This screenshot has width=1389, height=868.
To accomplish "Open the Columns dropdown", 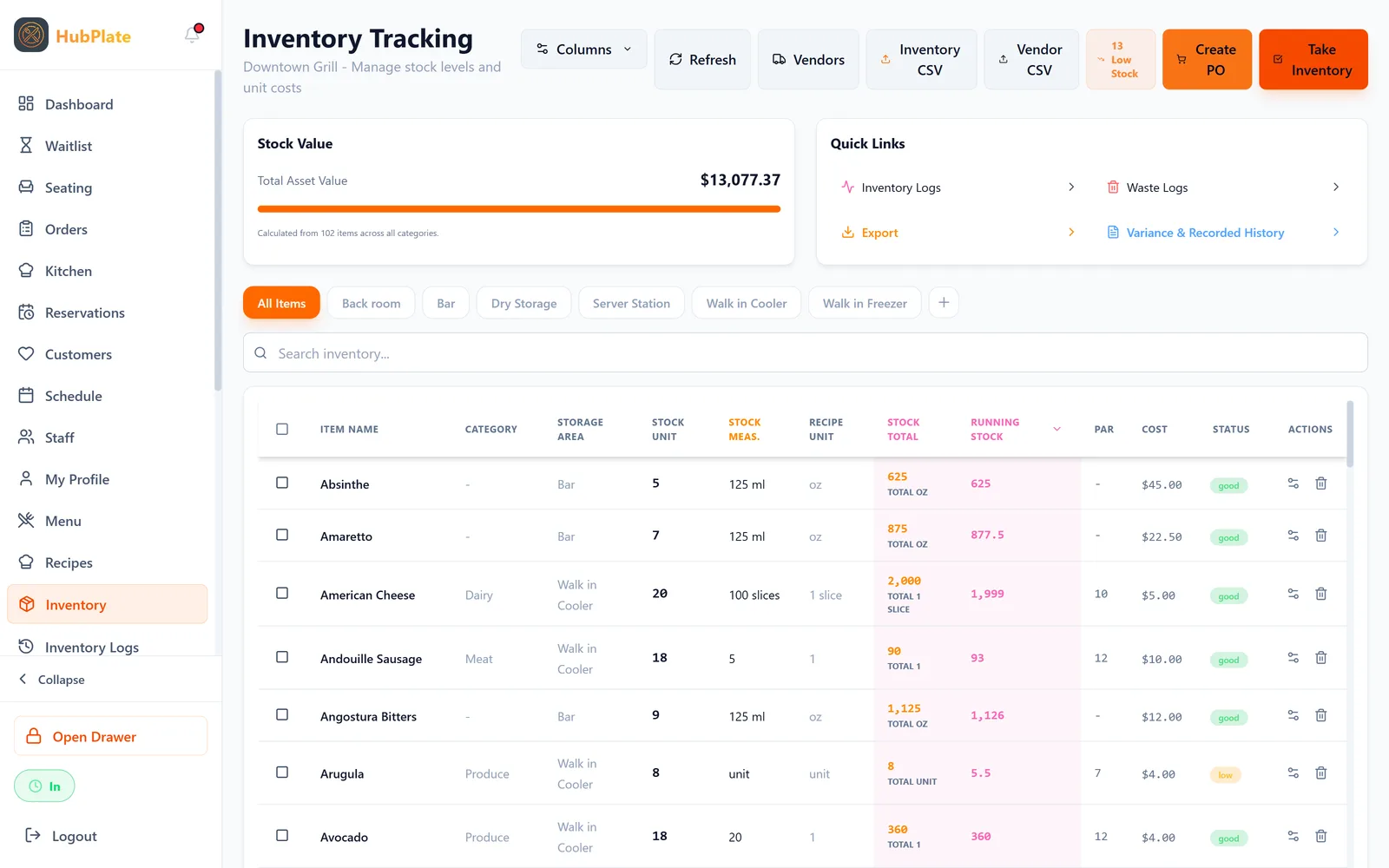I will tap(583, 49).
